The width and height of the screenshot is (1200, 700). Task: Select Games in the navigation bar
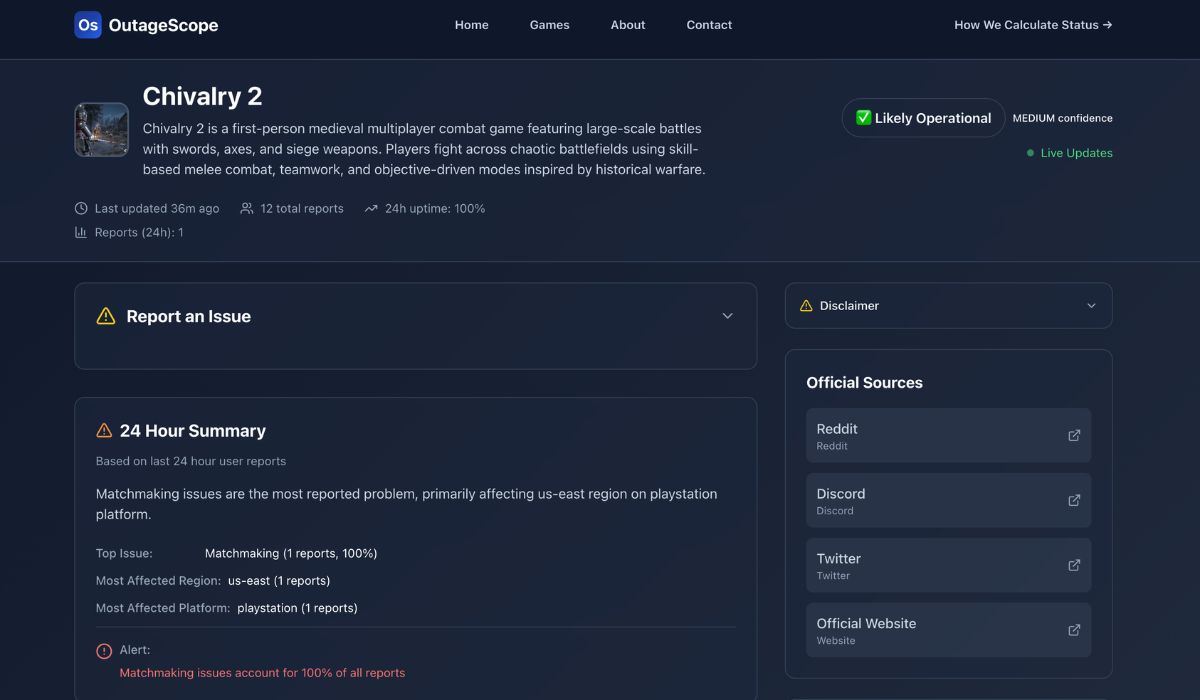549,24
